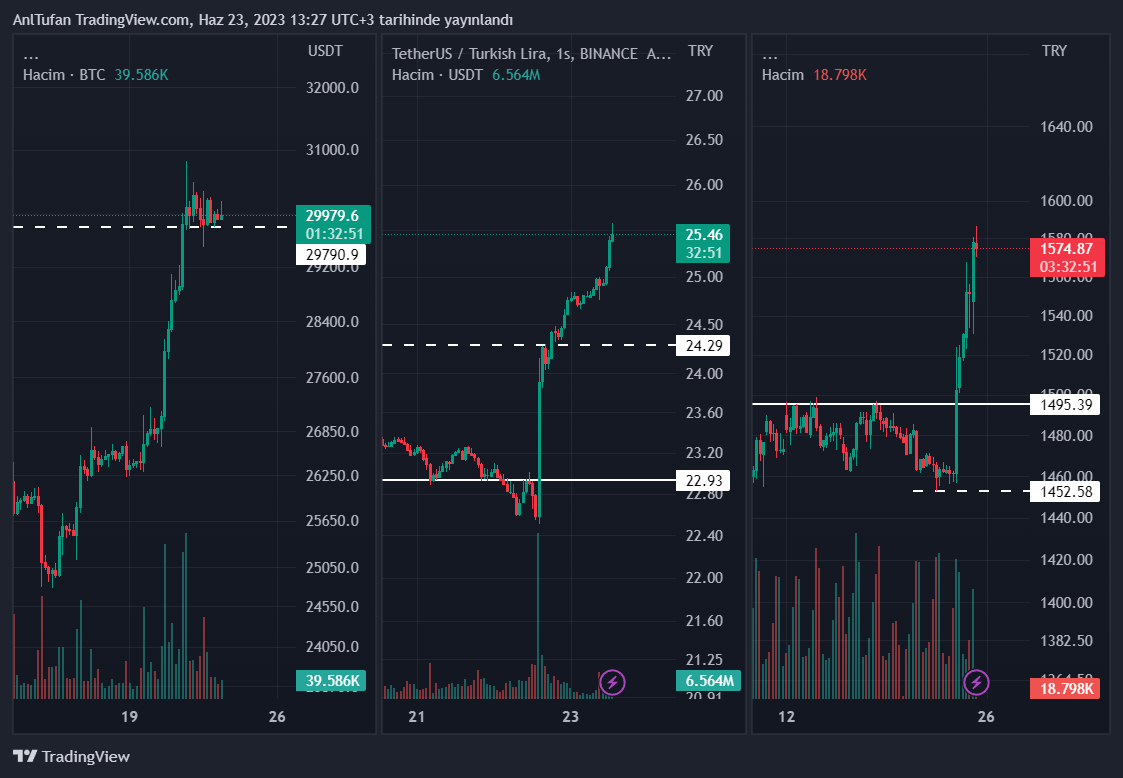
Task: Select the 1495.39 horizontal line label
Action: 1065,404
